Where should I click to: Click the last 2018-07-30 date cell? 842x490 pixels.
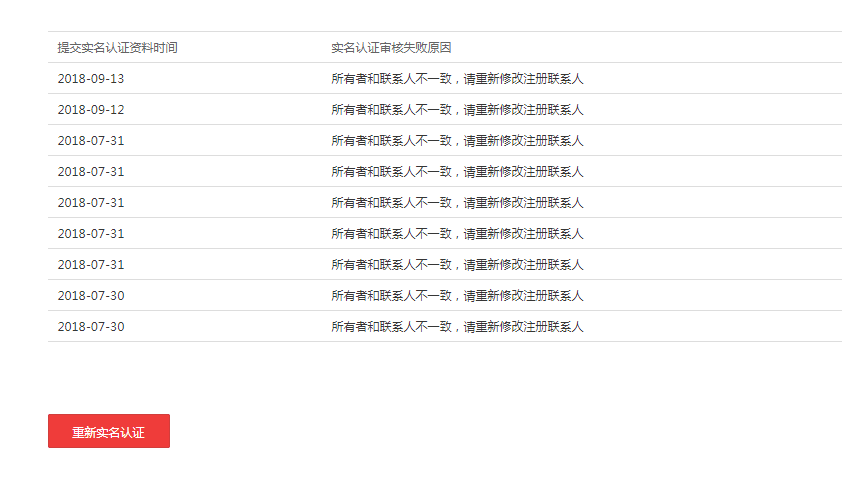tap(91, 327)
